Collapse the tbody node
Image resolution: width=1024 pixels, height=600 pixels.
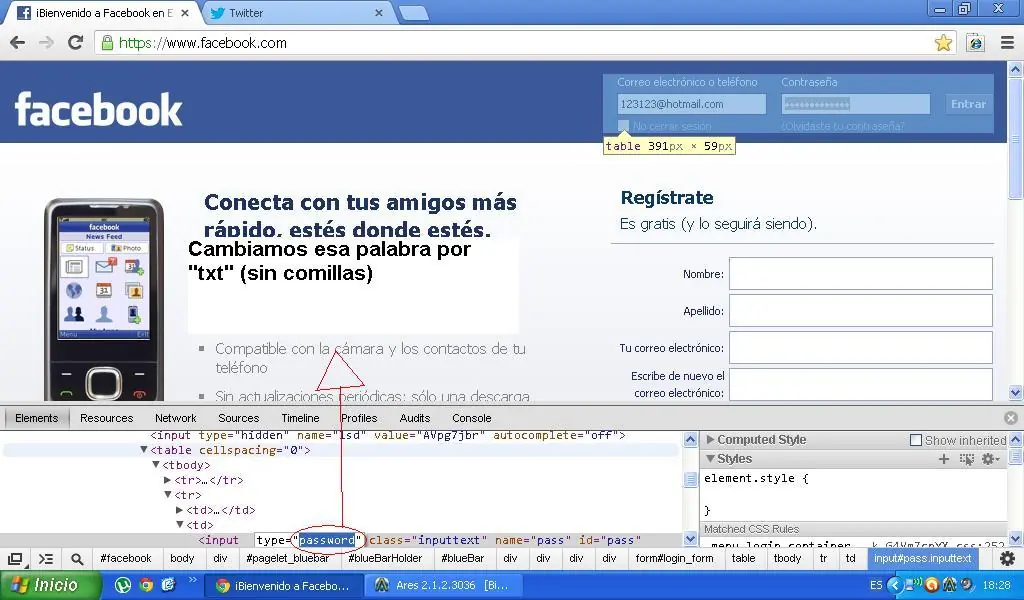[x=156, y=465]
